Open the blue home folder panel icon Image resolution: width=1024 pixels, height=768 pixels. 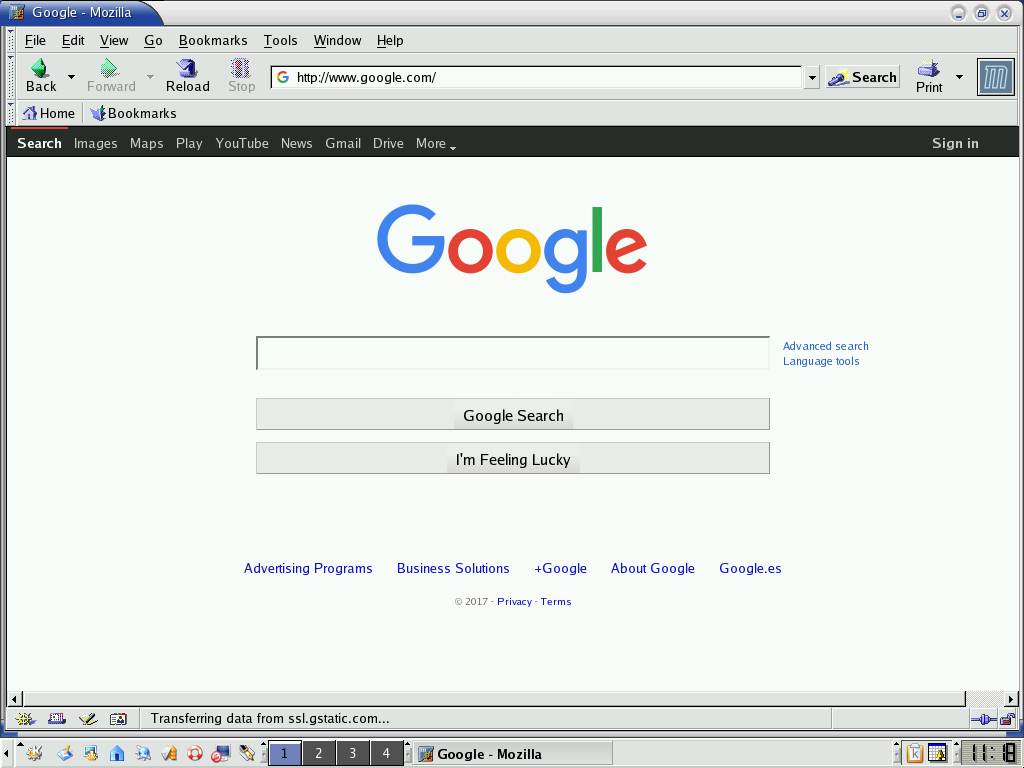point(117,754)
